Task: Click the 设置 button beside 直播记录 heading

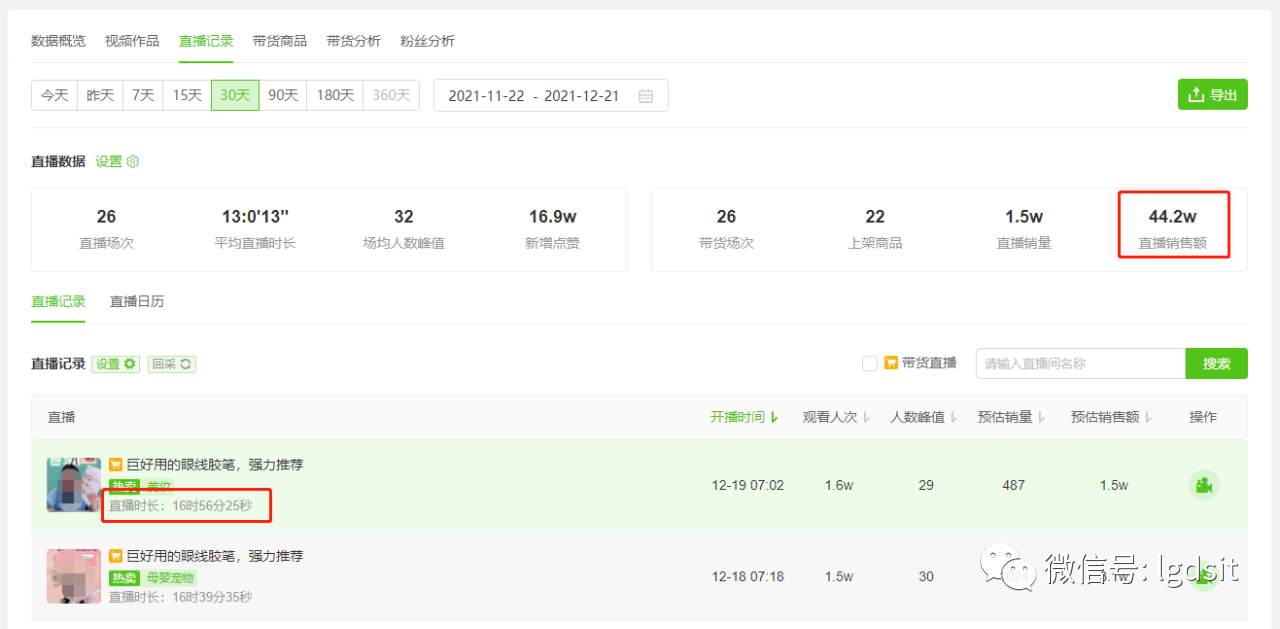Action: pos(115,364)
